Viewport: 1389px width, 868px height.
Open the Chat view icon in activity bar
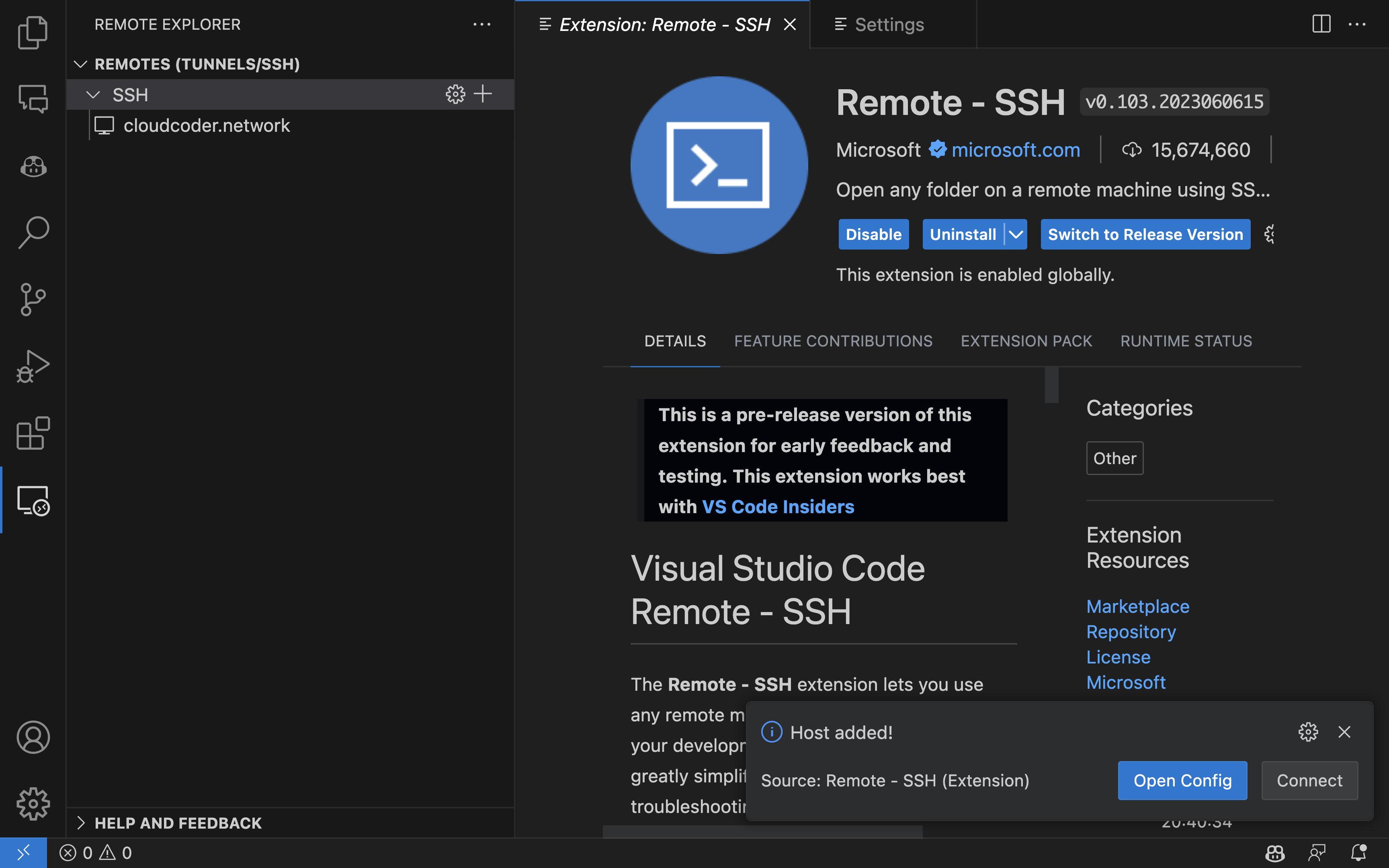click(33, 99)
